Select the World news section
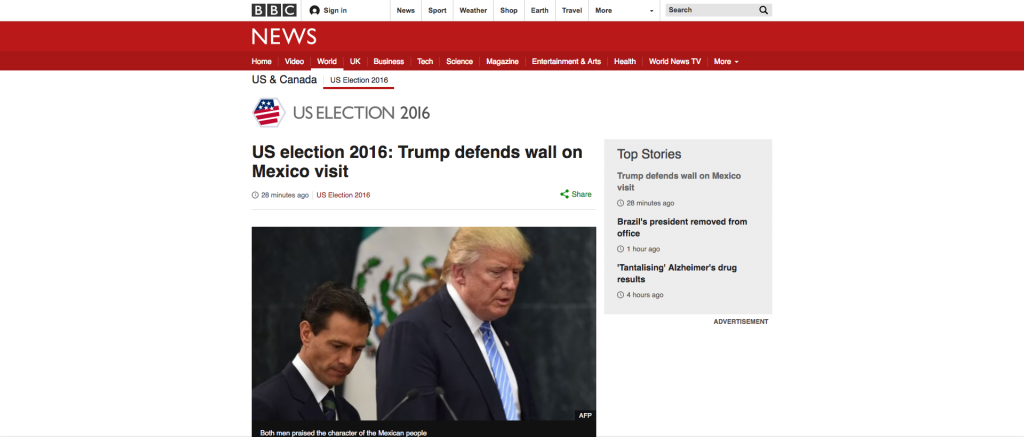1024x437 pixels. (327, 61)
